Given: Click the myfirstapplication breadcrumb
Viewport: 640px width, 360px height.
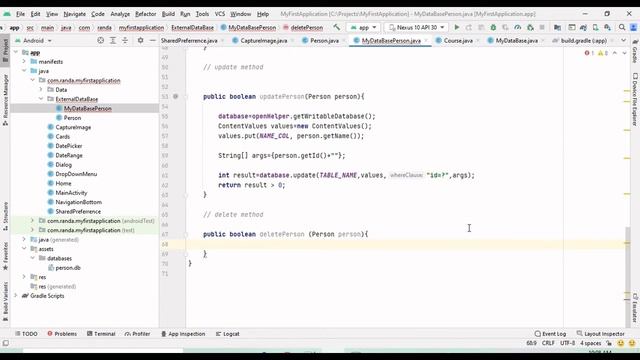Looking at the screenshot, I should [141, 28].
